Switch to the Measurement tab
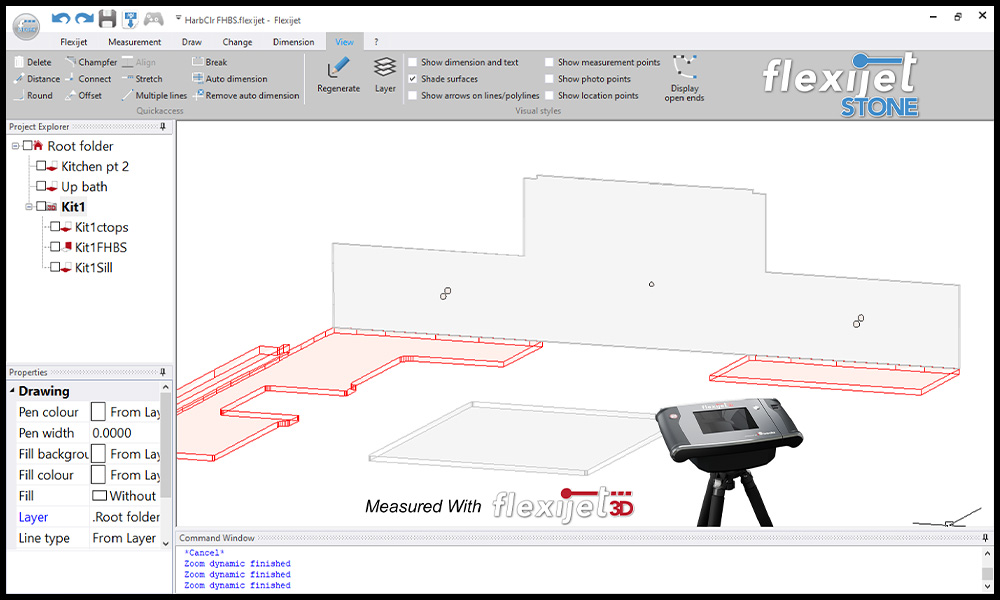This screenshot has width=1000, height=600. [x=134, y=42]
